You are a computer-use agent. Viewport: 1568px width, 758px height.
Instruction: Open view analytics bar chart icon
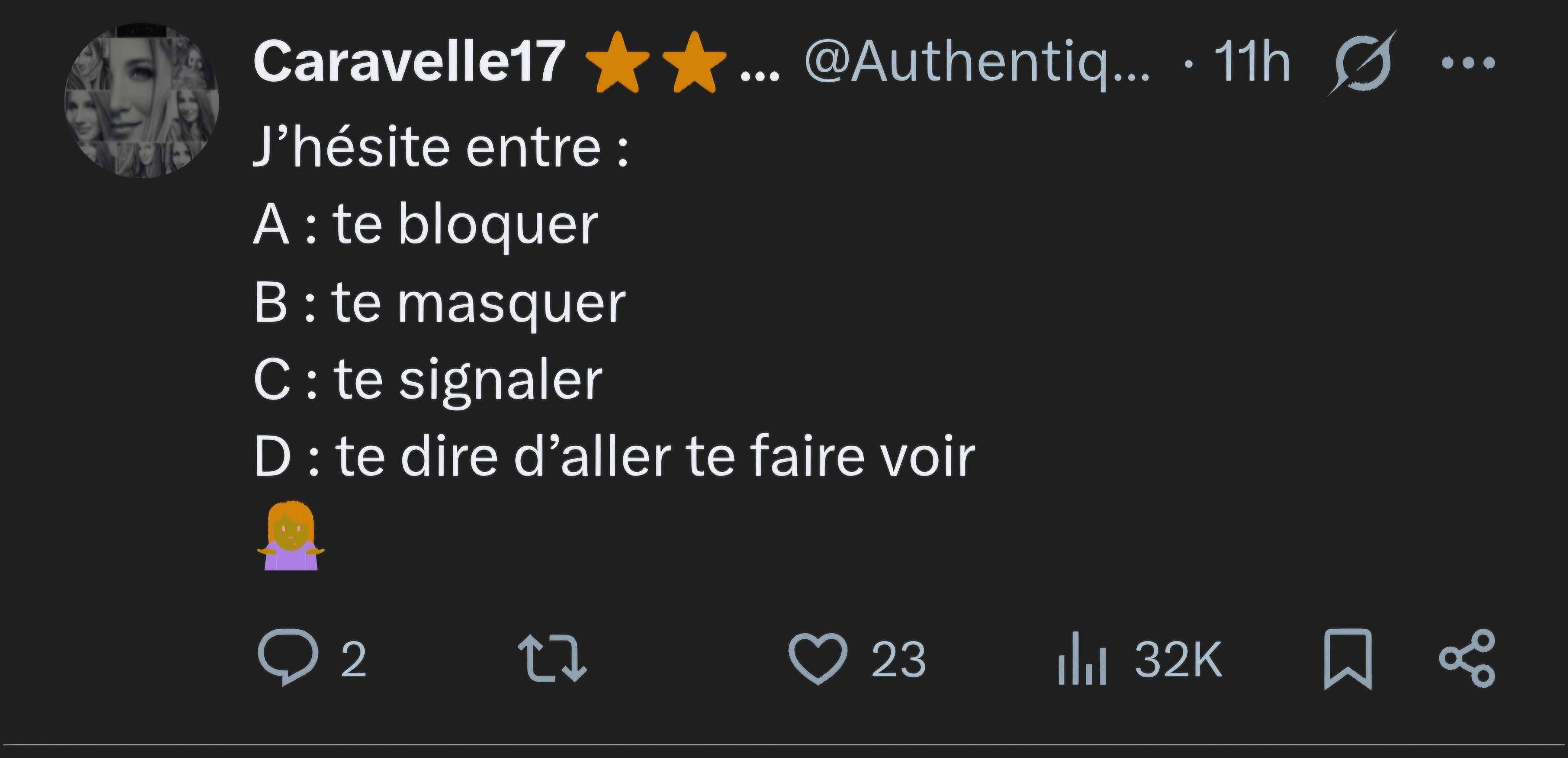pos(1082,658)
